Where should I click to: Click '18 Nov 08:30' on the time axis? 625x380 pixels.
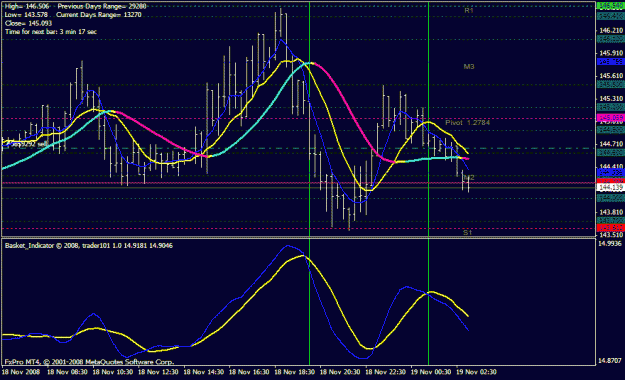pyautogui.click(x=67, y=372)
